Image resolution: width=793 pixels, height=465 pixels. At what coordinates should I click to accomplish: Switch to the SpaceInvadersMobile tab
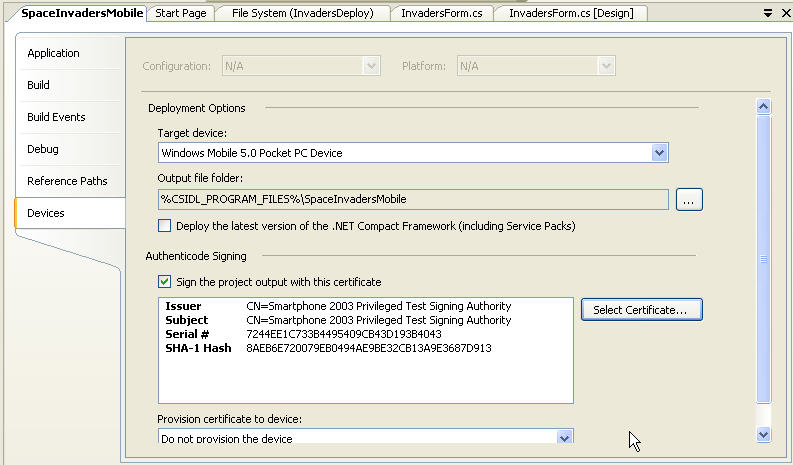(81, 13)
